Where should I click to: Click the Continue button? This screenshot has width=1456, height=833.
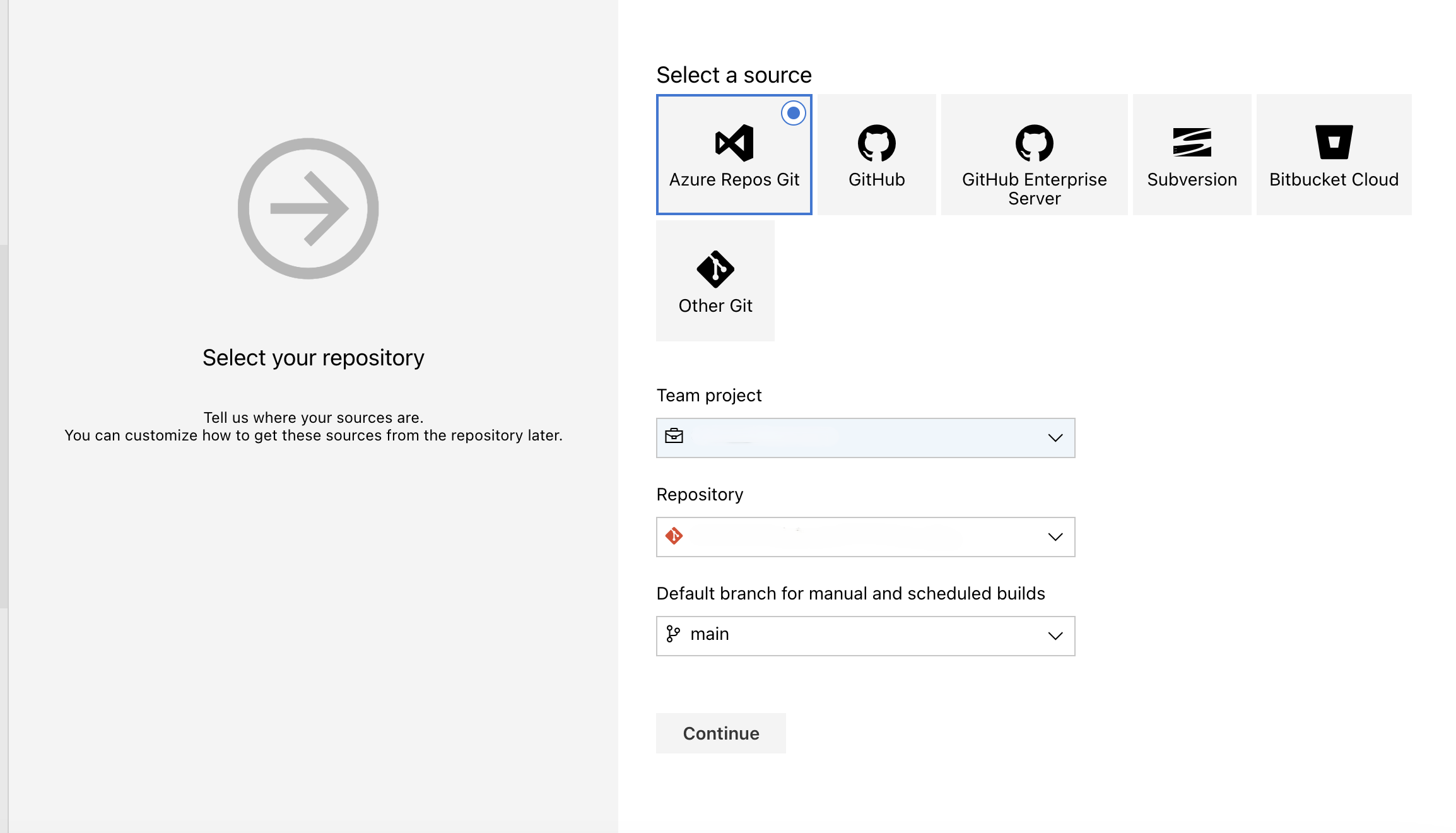[x=721, y=733]
